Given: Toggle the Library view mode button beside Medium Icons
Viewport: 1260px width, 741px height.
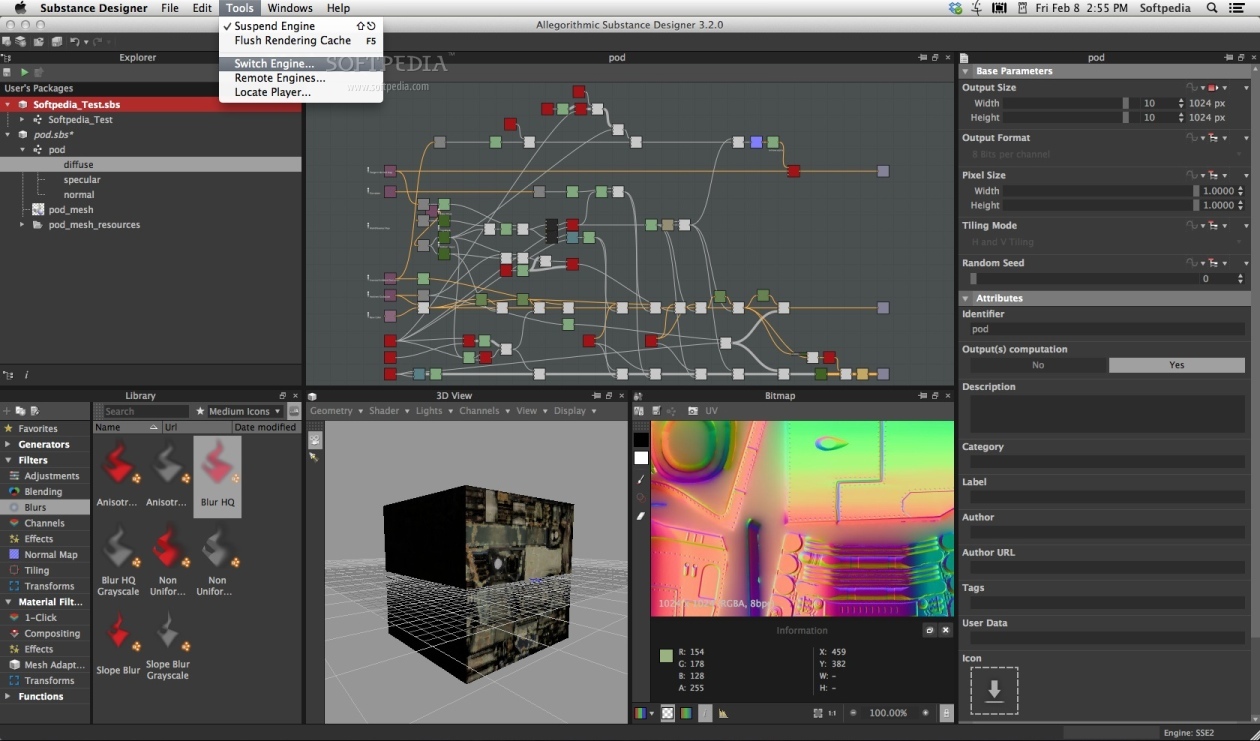Looking at the screenshot, I should point(293,411).
